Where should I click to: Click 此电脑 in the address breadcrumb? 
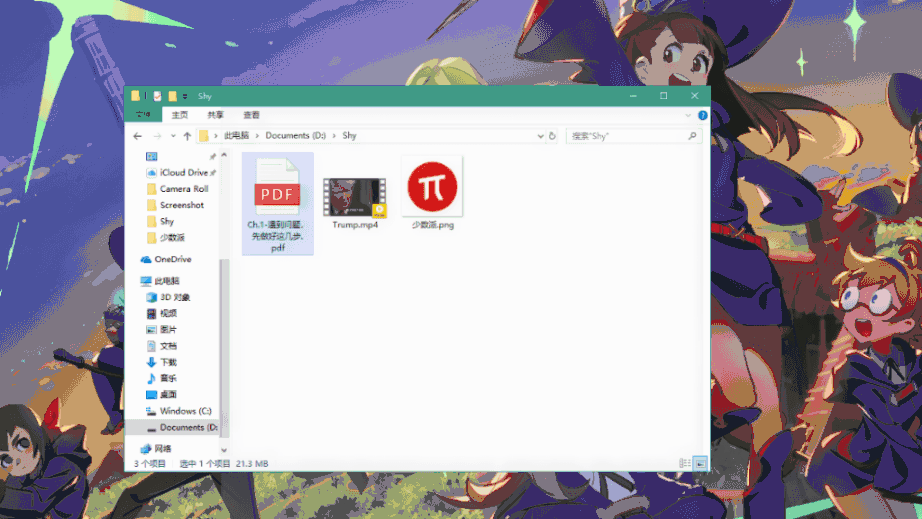[237, 135]
